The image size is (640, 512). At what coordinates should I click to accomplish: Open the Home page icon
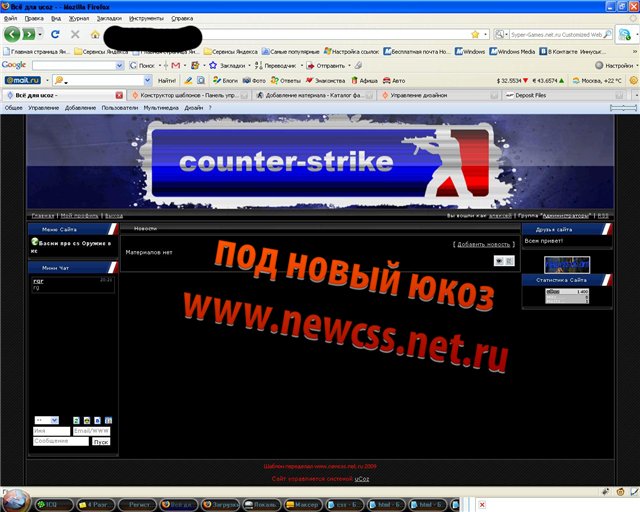tap(95, 35)
